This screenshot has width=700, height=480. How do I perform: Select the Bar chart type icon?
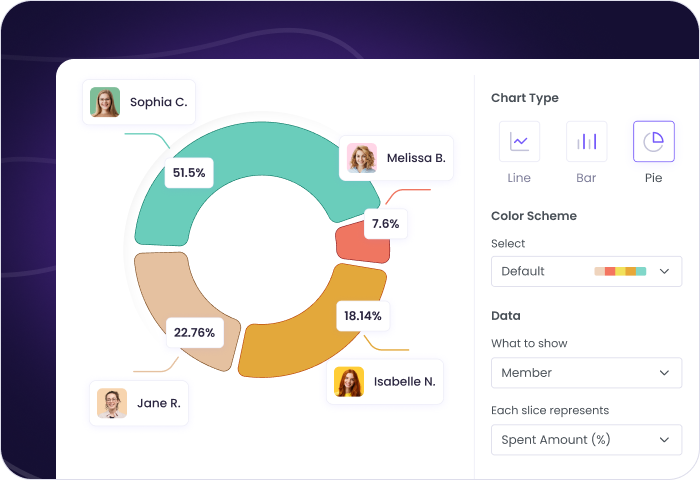pyautogui.click(x=586, y=141)
